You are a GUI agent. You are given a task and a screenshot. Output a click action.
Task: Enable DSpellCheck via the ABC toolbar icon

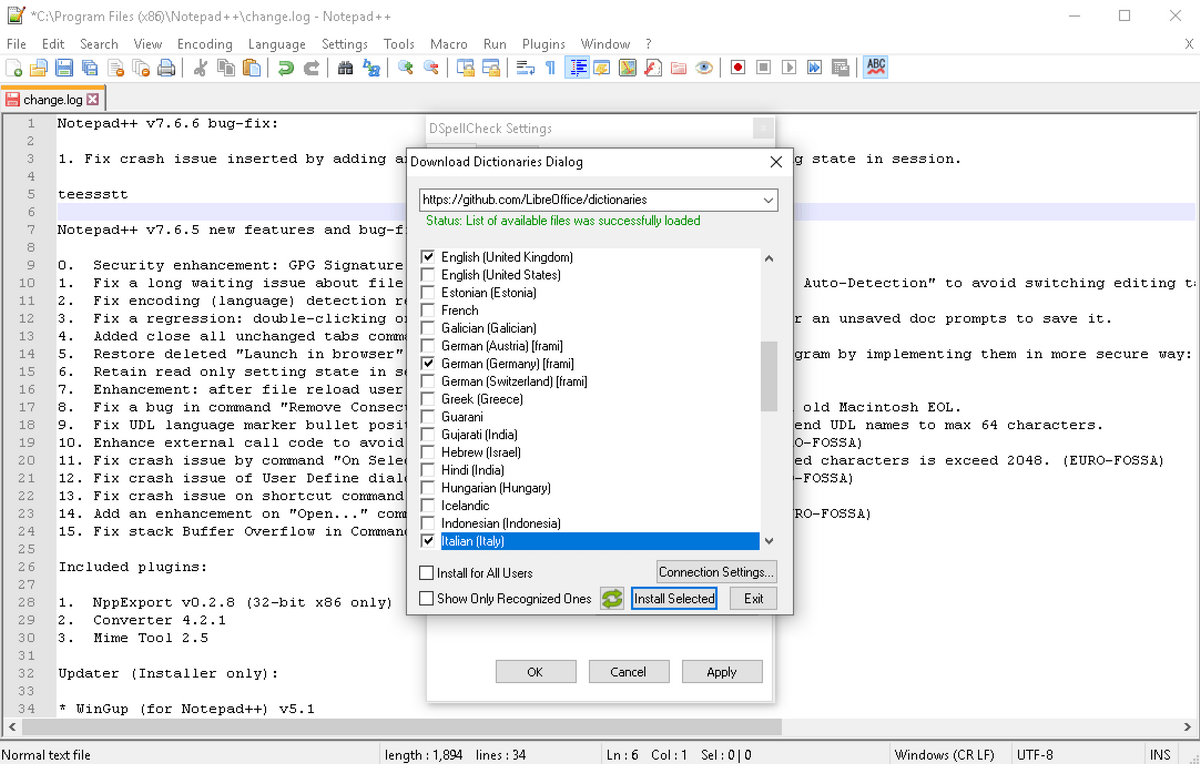click(875, 67)
